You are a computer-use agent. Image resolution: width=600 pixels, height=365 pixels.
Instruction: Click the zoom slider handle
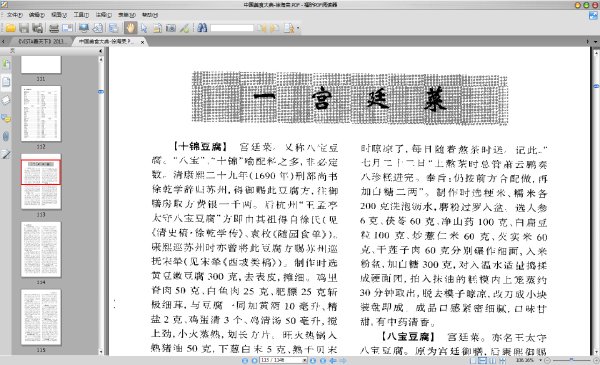[x=571, y=360]
